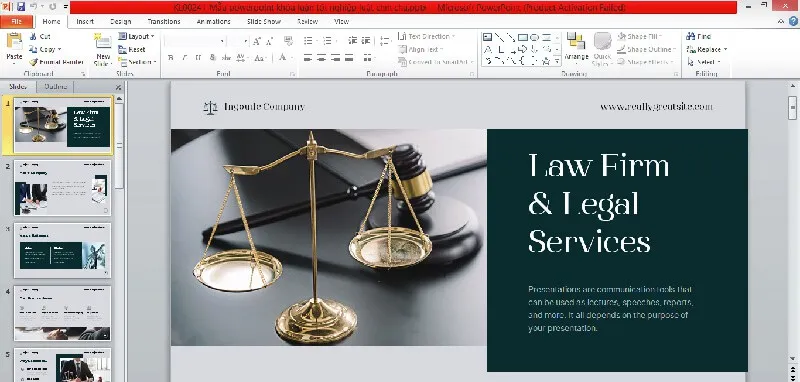Screen dimensions: 800x382
Task: Open the Section dropdown
Action: tap(137, 62)
